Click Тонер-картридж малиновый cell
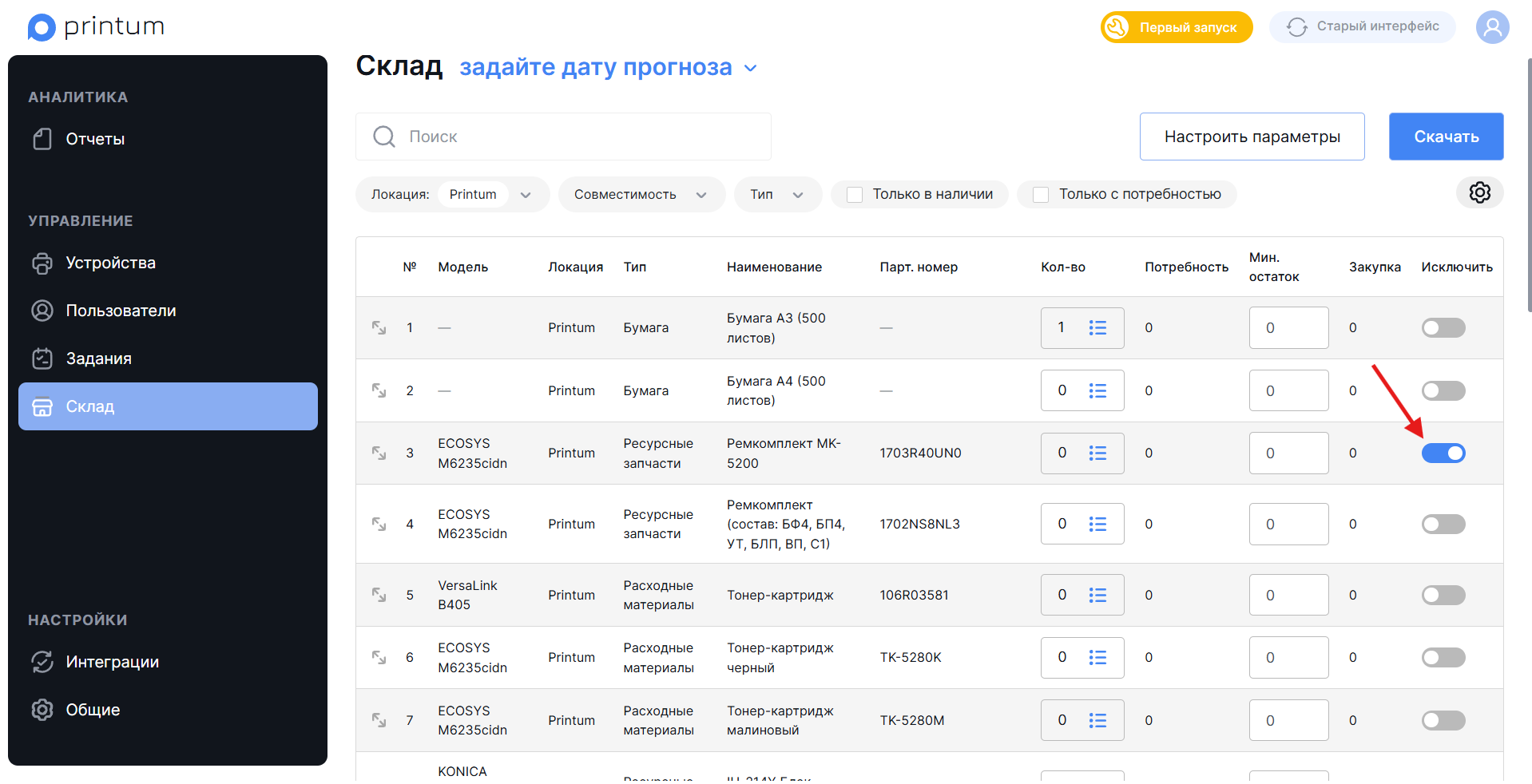Viewport: 1532px width, 784px height. click(x=780, y=720)
